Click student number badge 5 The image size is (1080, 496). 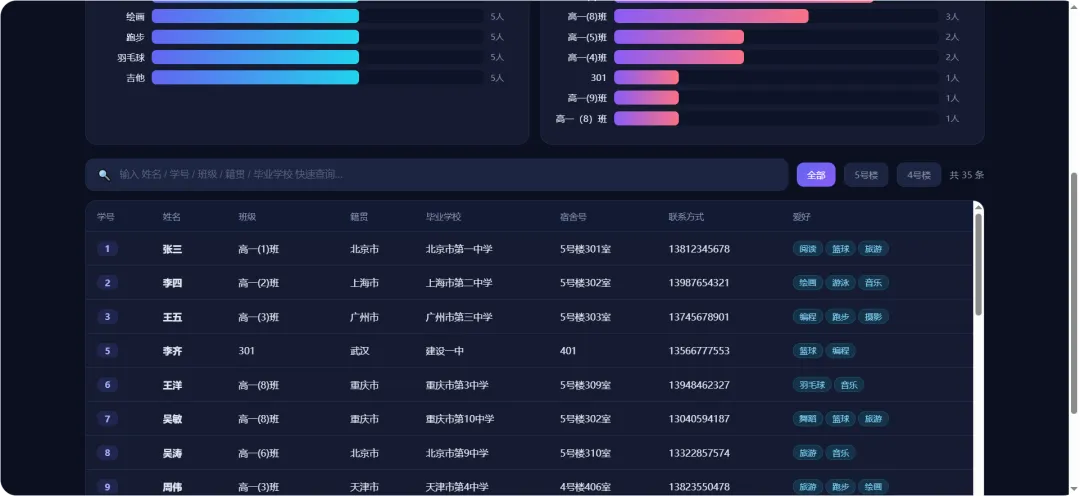click(107, 351)
